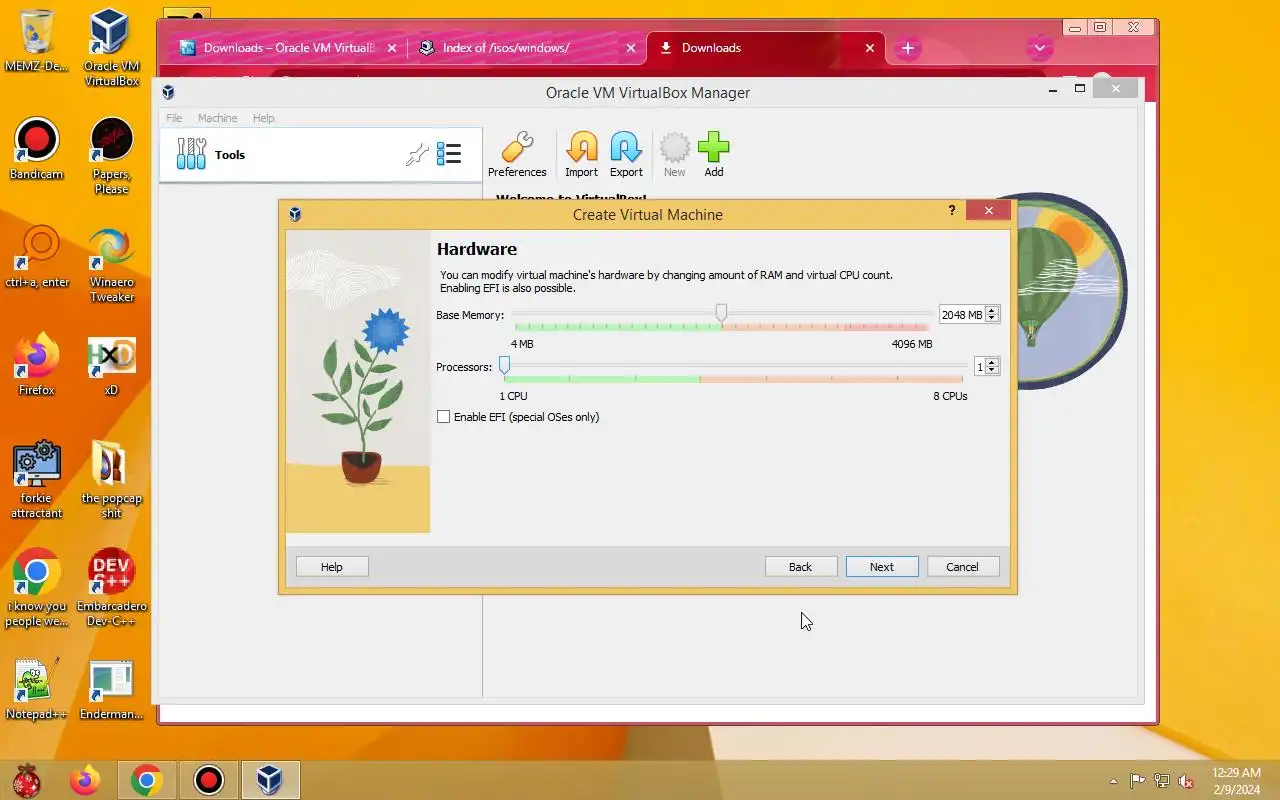Viewport: 1280px width, 800px height.
Task: Click the Base Memory slider handle
Action: (721, 313)
